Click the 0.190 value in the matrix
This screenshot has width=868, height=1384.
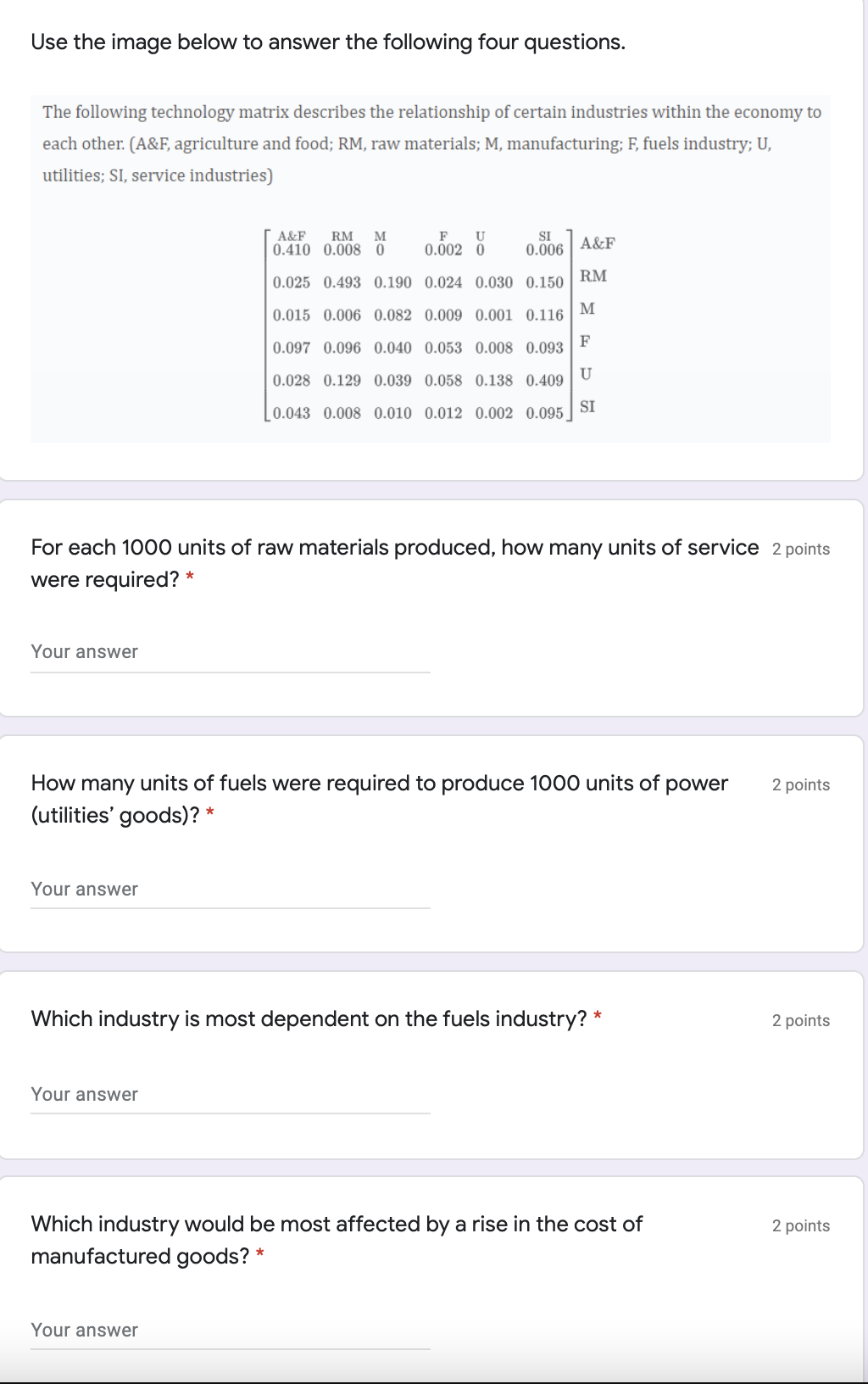pos(392,282)
